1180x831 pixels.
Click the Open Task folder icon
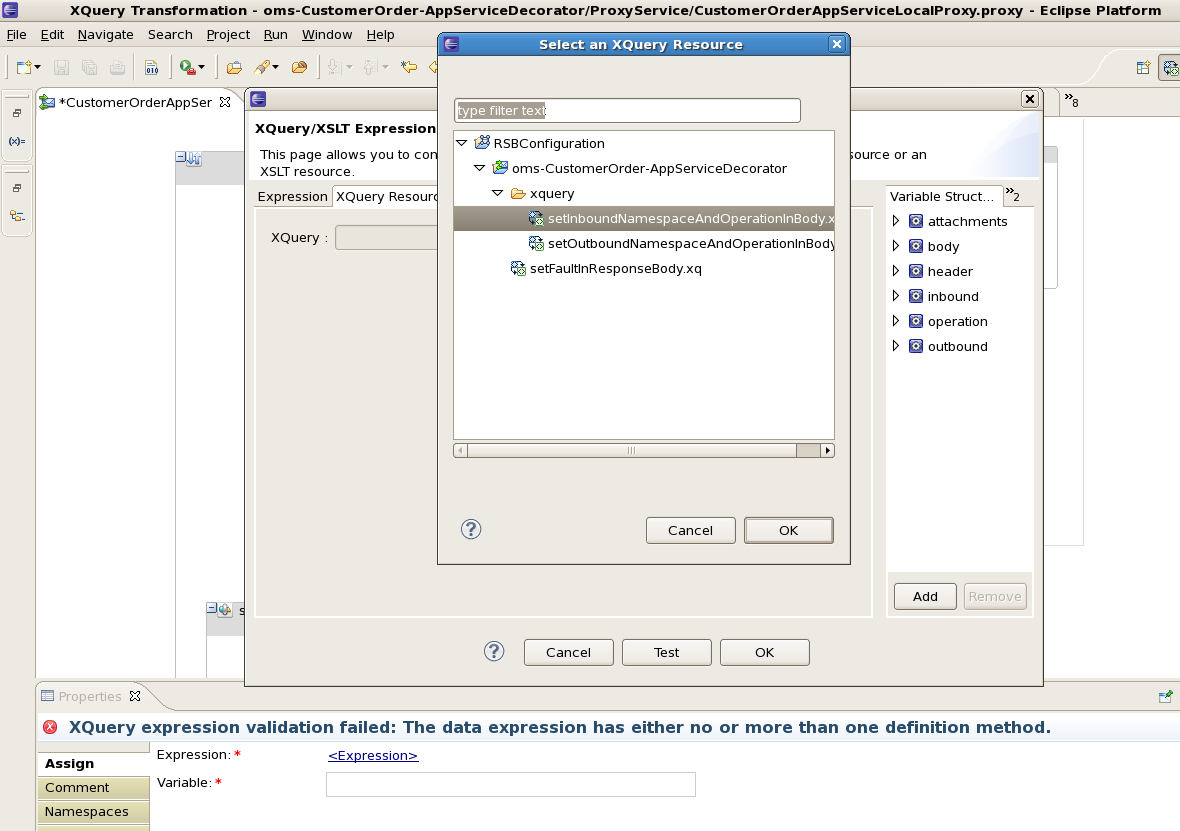click(299, 68)
